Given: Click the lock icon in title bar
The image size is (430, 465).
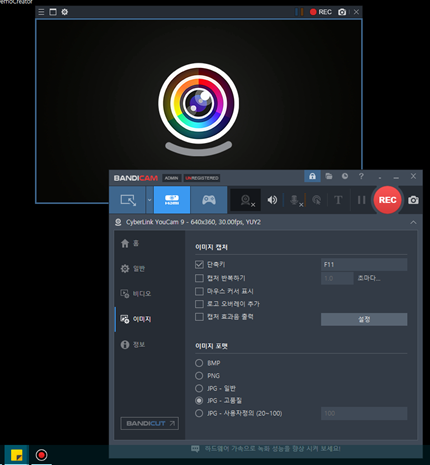Looking at the screenshot, I should coord(312,176).
